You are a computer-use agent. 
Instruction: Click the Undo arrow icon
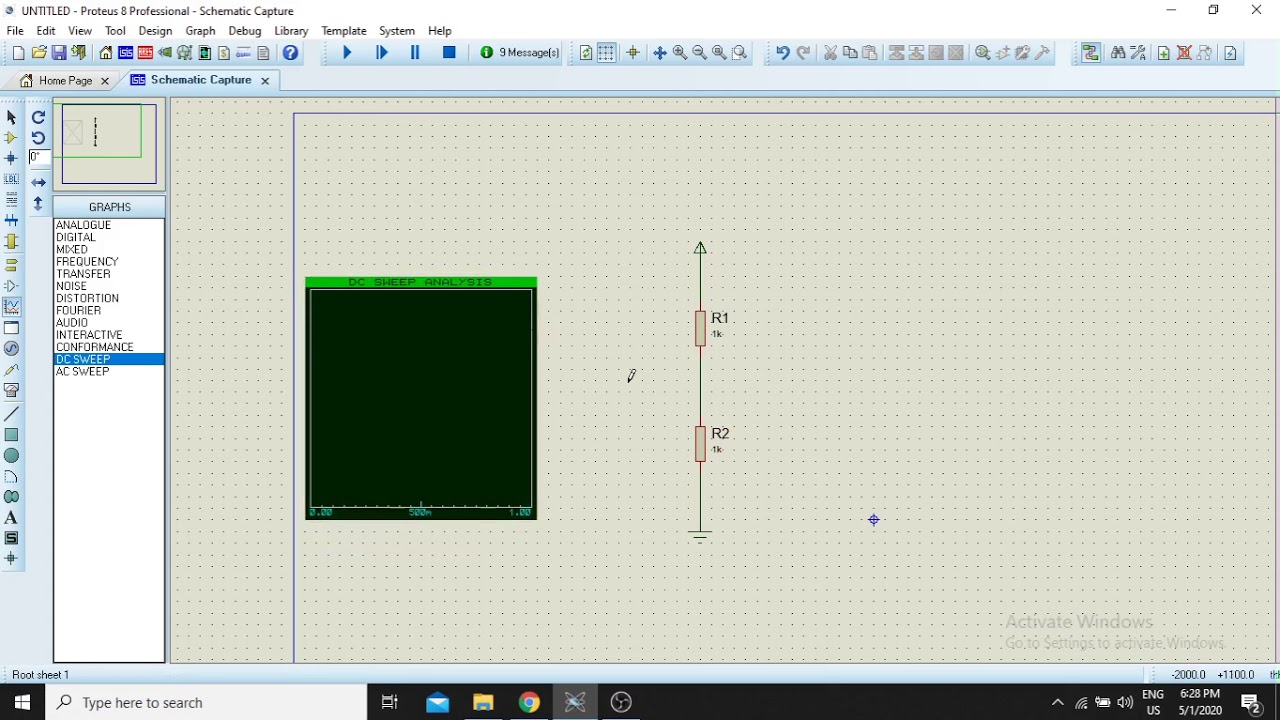tap(782, 53)
